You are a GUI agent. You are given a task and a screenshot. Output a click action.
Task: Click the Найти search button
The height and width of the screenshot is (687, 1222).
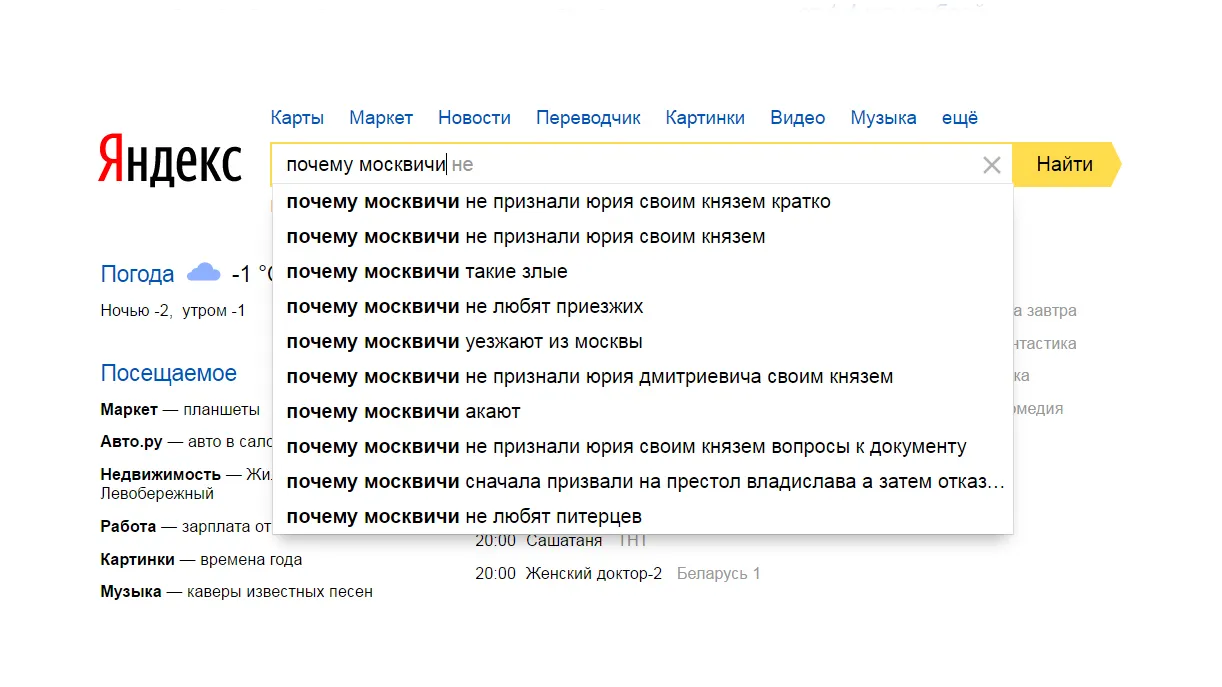1066,165
